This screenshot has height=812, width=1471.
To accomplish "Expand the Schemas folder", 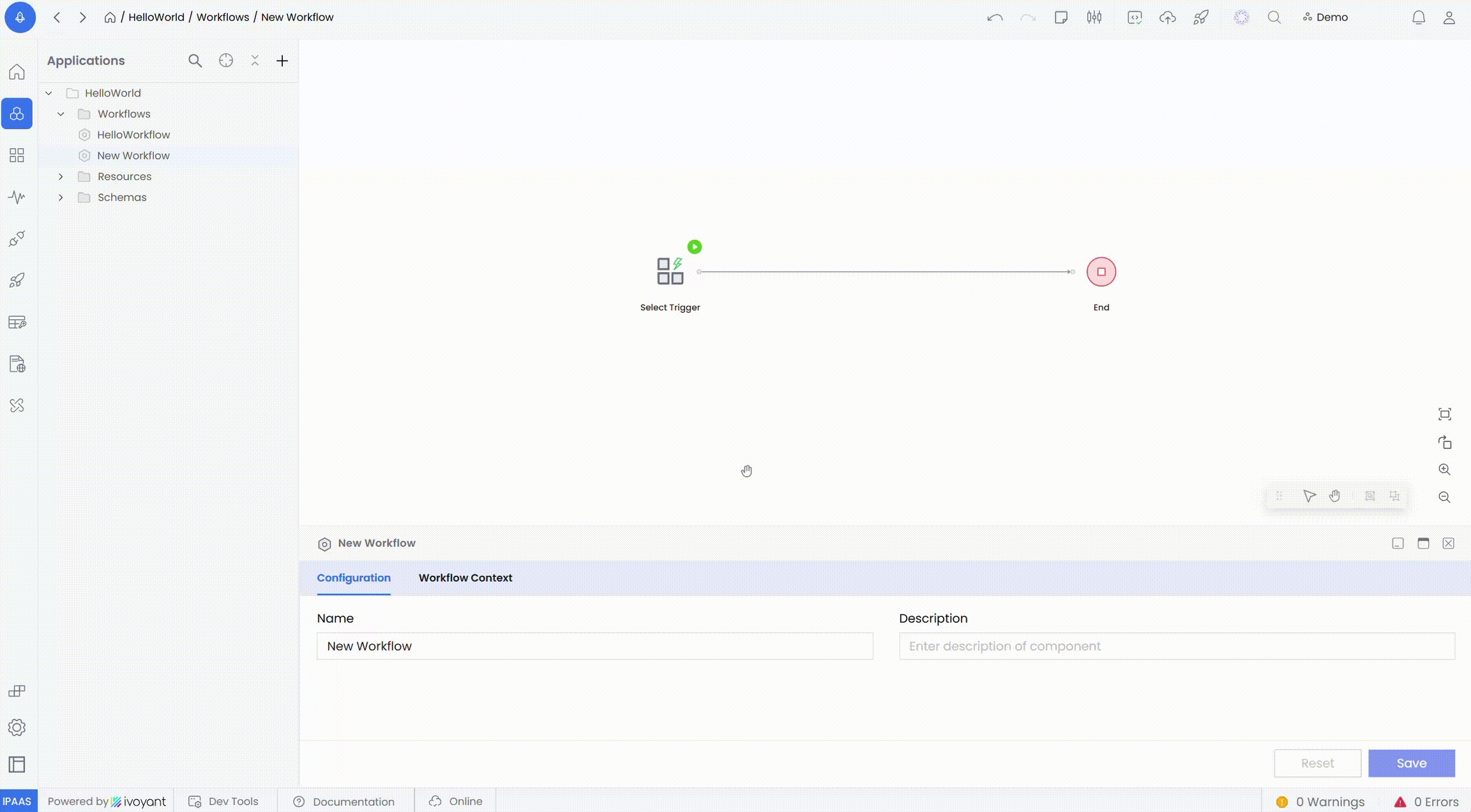I will coord(61,198).
